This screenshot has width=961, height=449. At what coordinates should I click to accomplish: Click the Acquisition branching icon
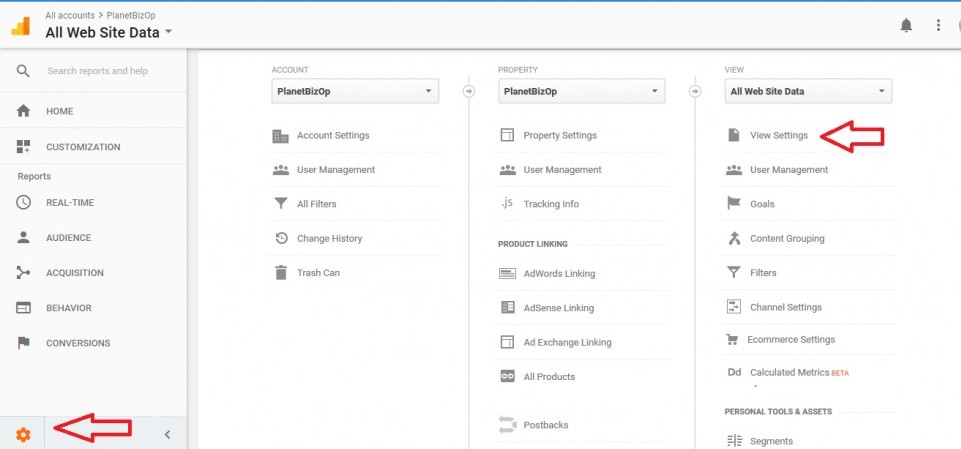click(23, 273)
